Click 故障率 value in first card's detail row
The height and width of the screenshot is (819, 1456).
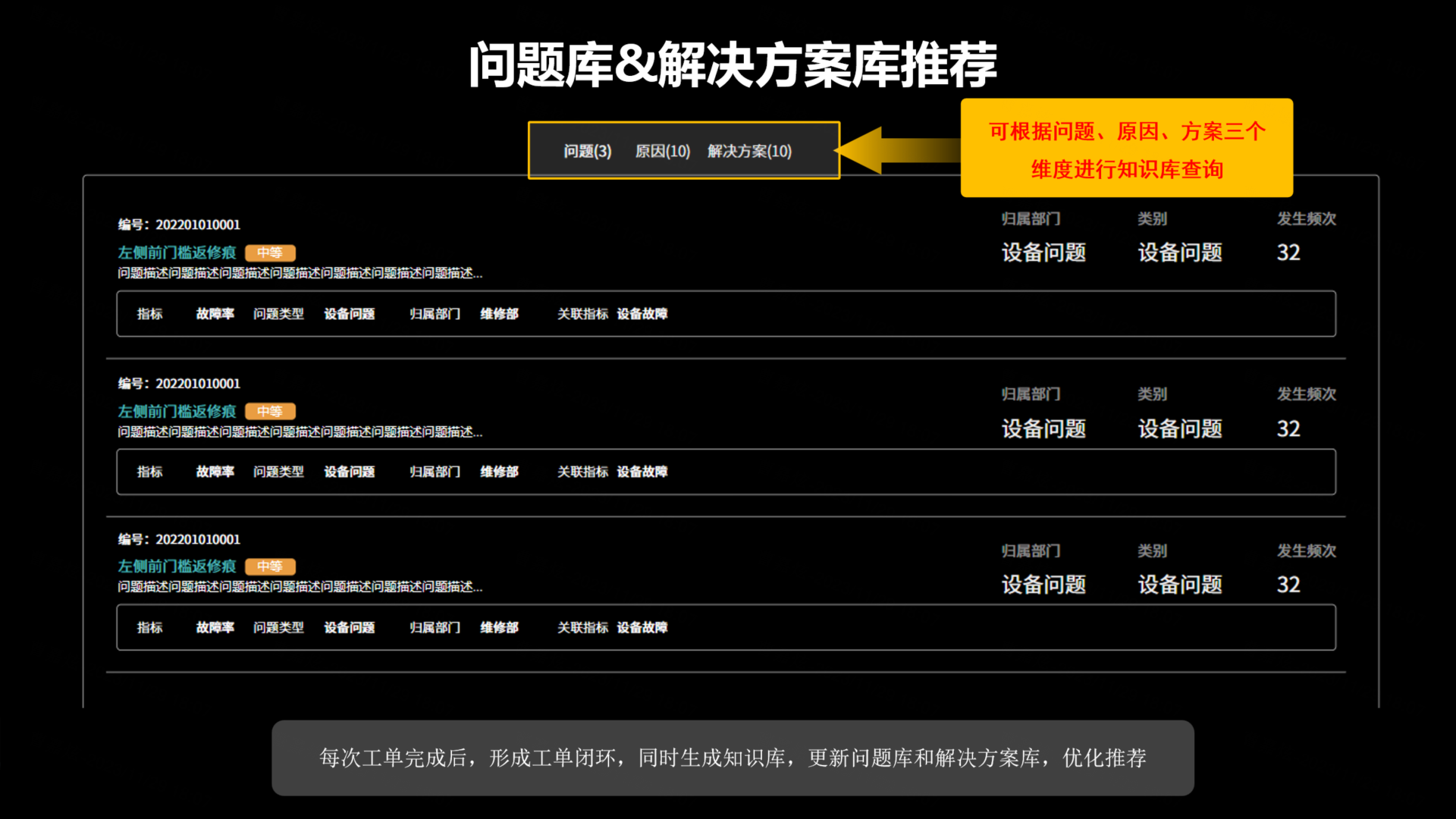[215, 314]
